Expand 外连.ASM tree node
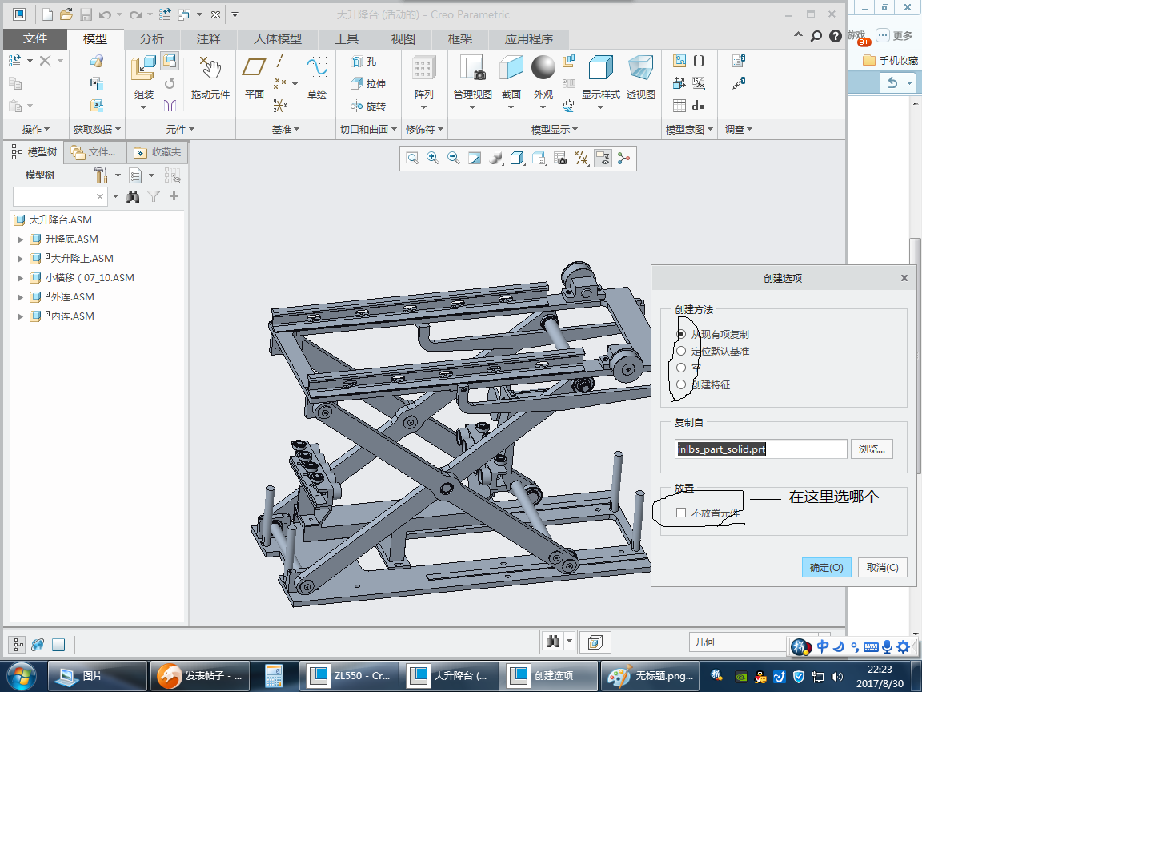1152x864 pixels. click(x=21, y=298)
